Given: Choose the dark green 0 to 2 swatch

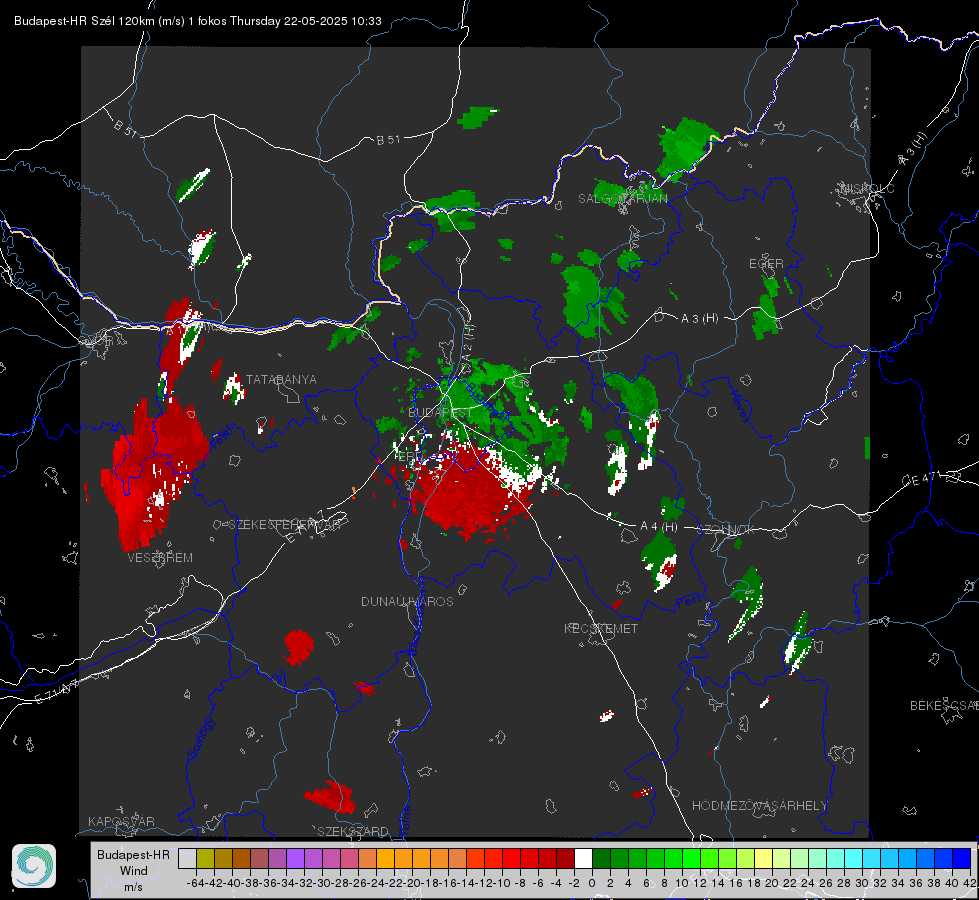Looking at the screenshot, I should pyautogui.click(x=601, y=858).
